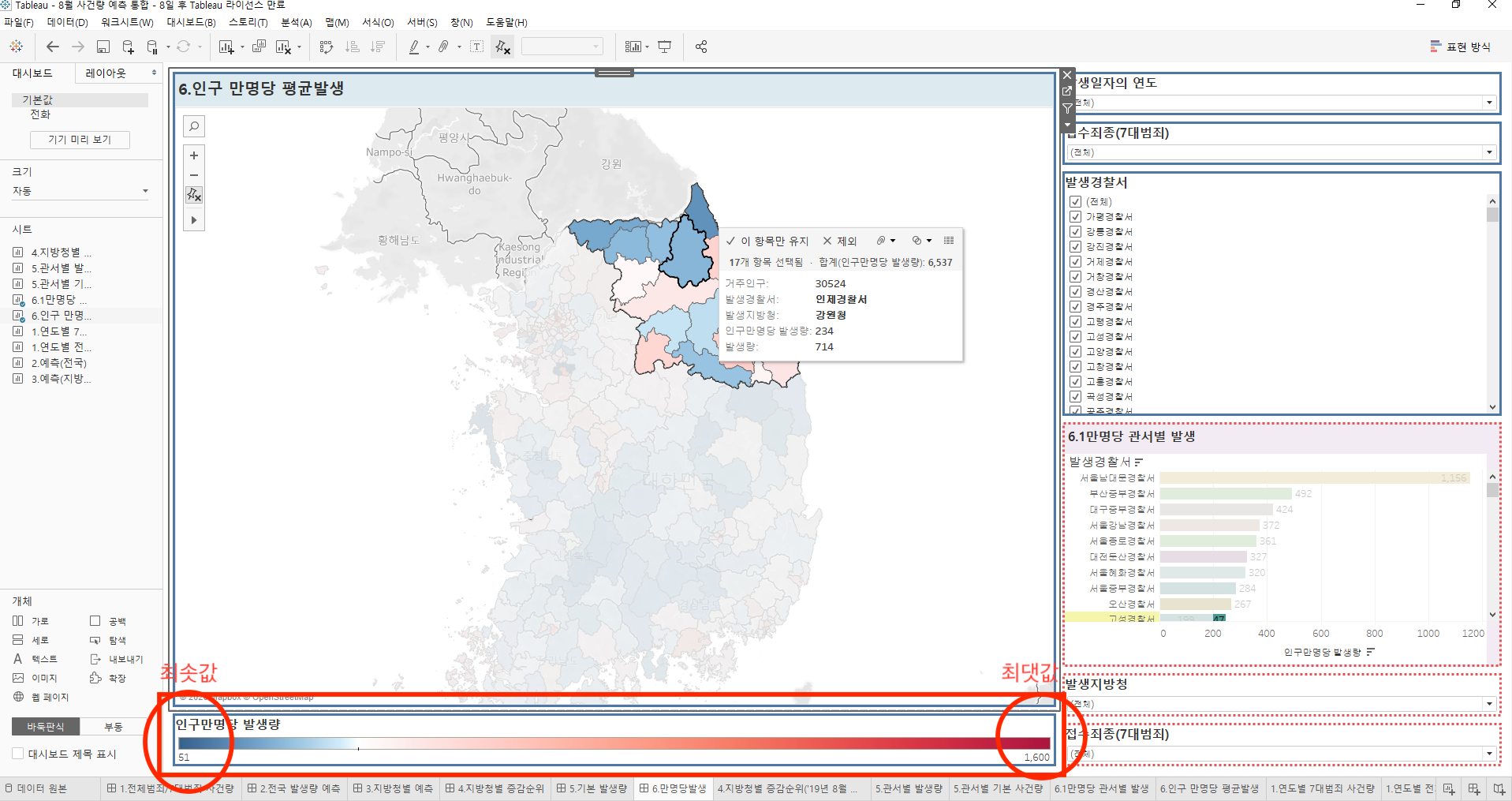Open the Show Cards icon
Screen dimensions: 1512x801
[633, 47]
